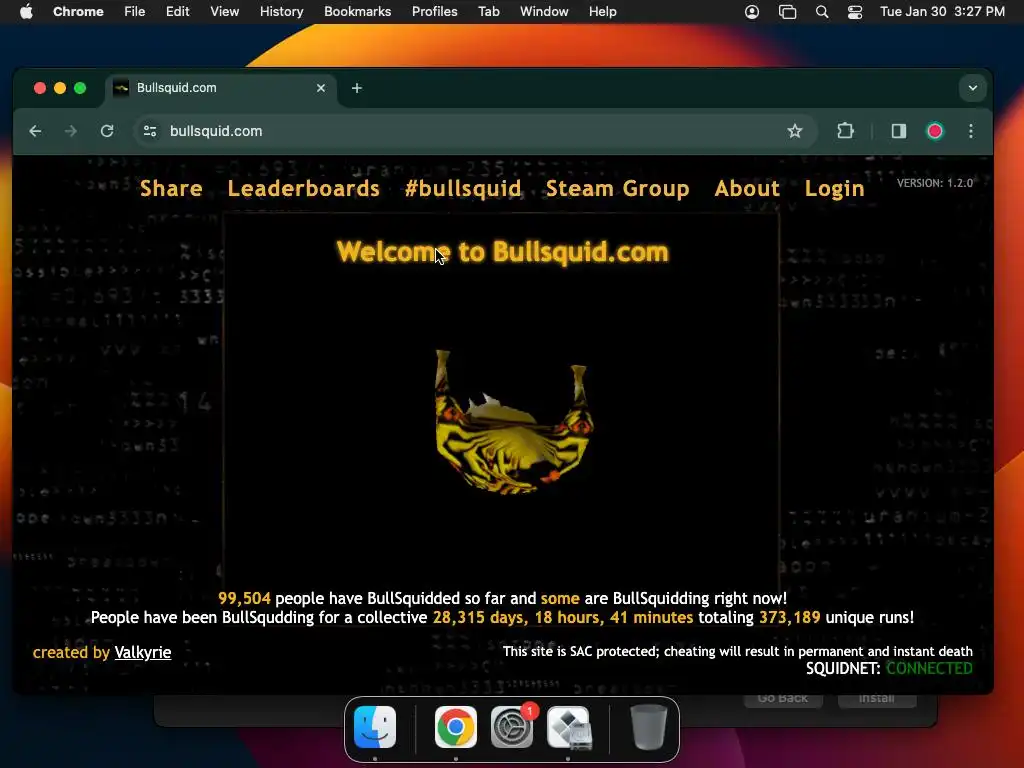Open the Valkyrie creator link

142,652
